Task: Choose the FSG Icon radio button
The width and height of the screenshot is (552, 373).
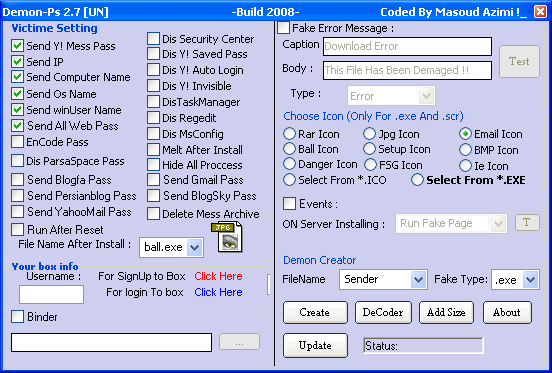Action: [370, 165]
